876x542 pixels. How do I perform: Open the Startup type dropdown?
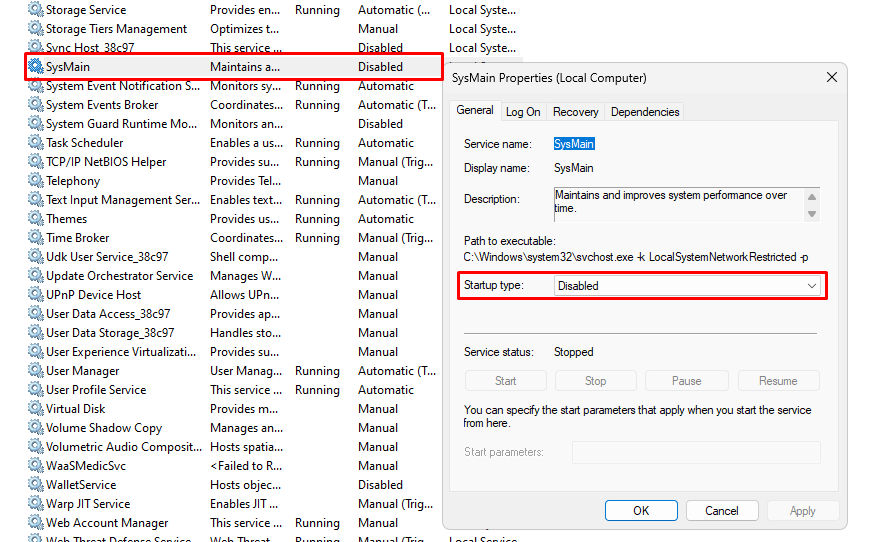pyautogui.click(x=687, y=286)
